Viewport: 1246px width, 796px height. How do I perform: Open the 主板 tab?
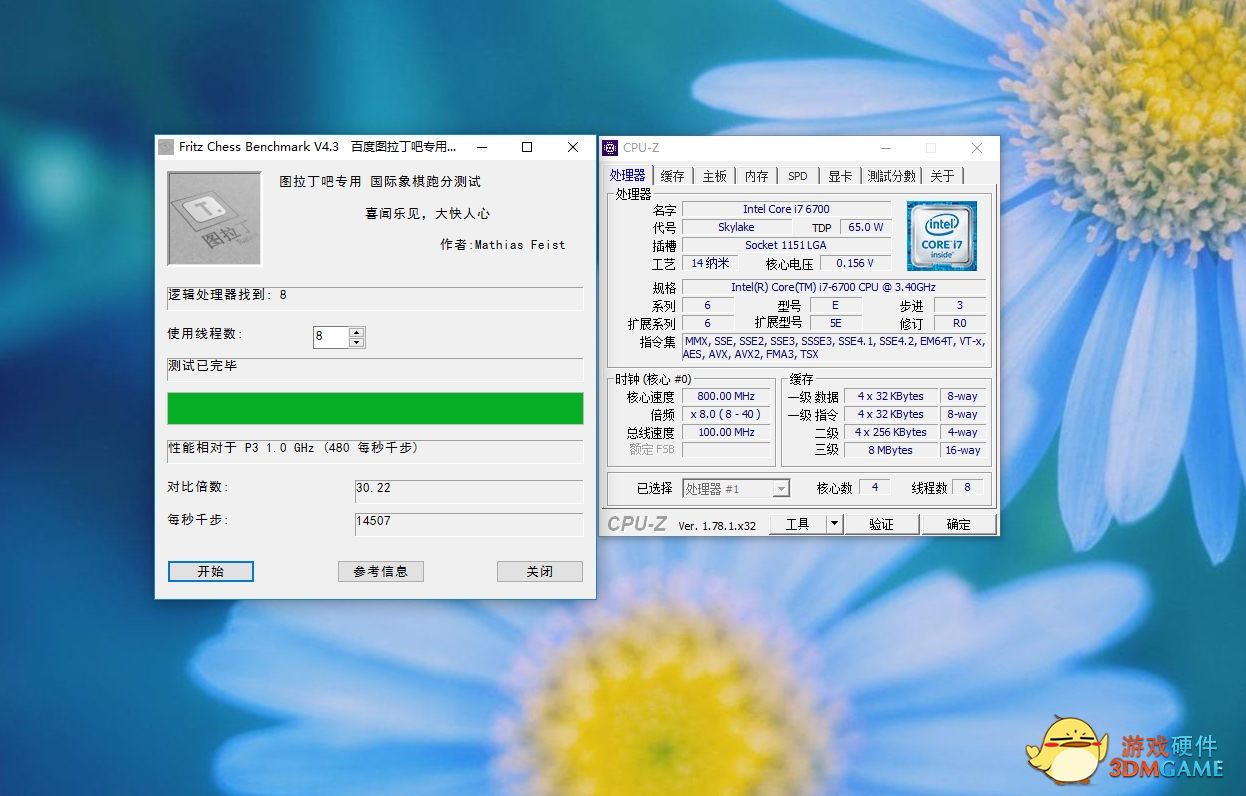coord(715,176)
